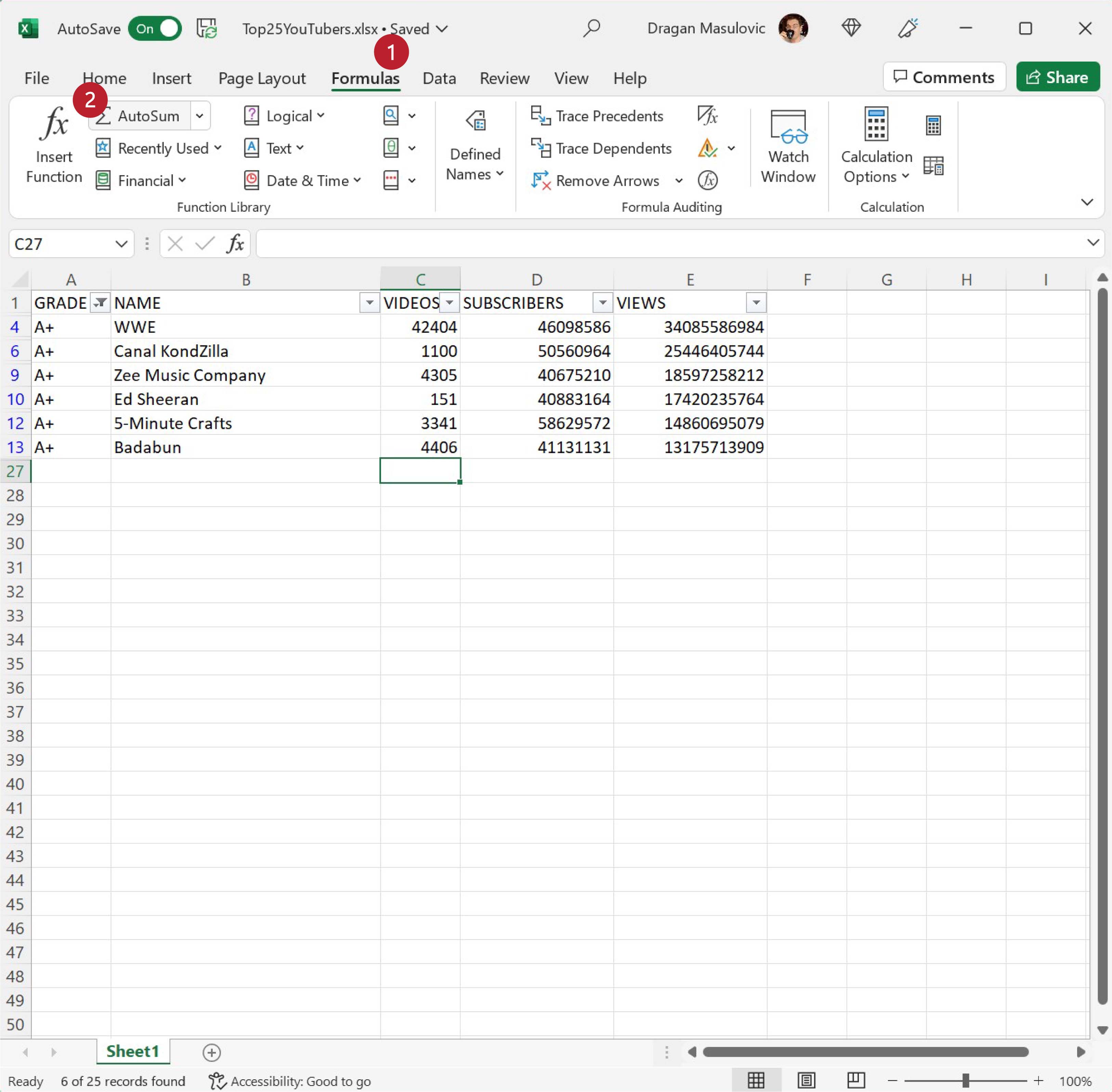Open the GRADE column filter toggle
Image resolution: width=1112 pixels, height=1092 pixels.
tap(100, 302)
